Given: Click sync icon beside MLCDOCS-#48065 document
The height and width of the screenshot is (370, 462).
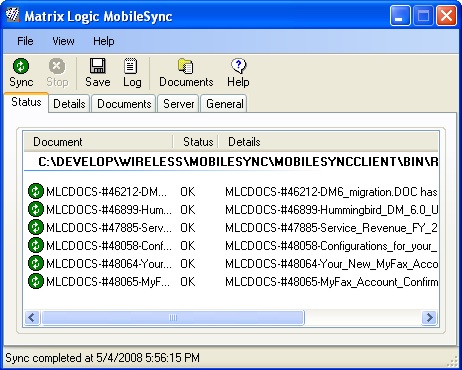Looking at the screenshot, I should (36, 281).
